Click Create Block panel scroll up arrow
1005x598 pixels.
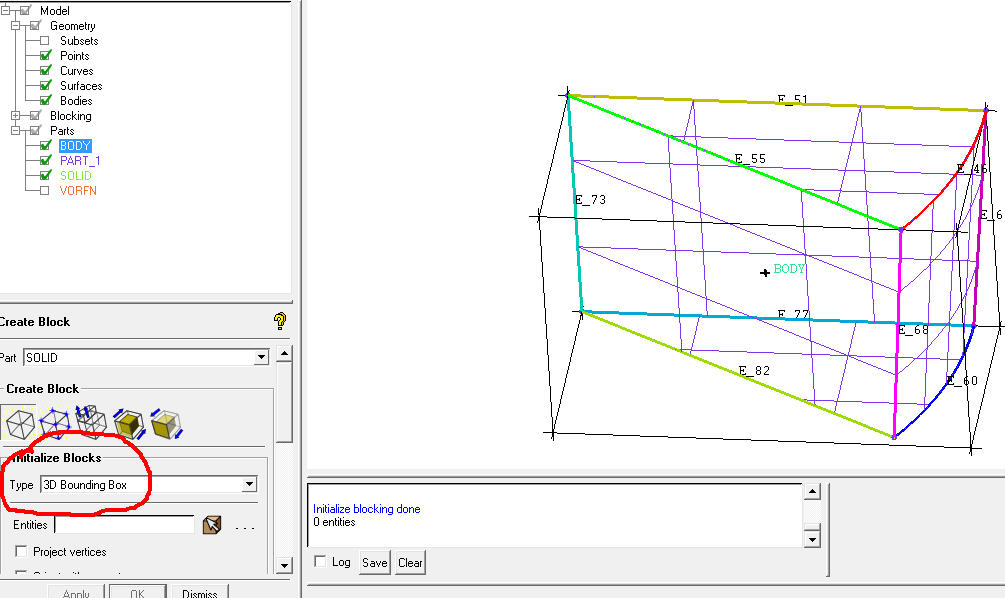284,353
